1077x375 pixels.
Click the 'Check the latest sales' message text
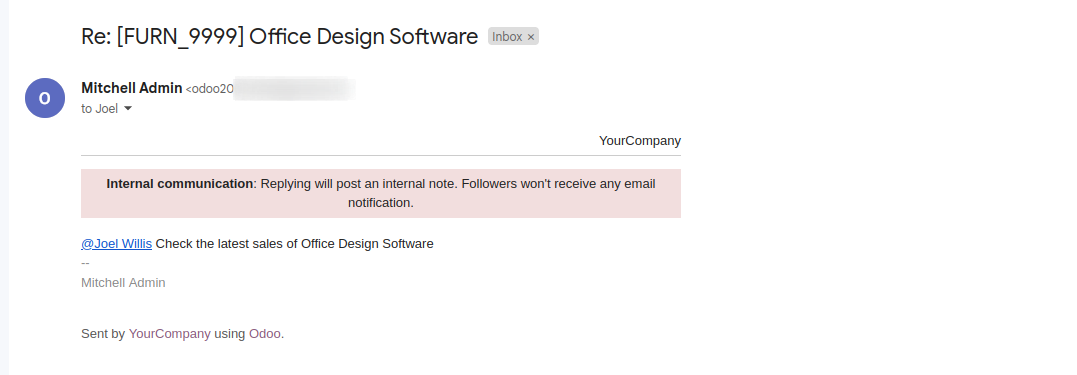coord(295,244)
